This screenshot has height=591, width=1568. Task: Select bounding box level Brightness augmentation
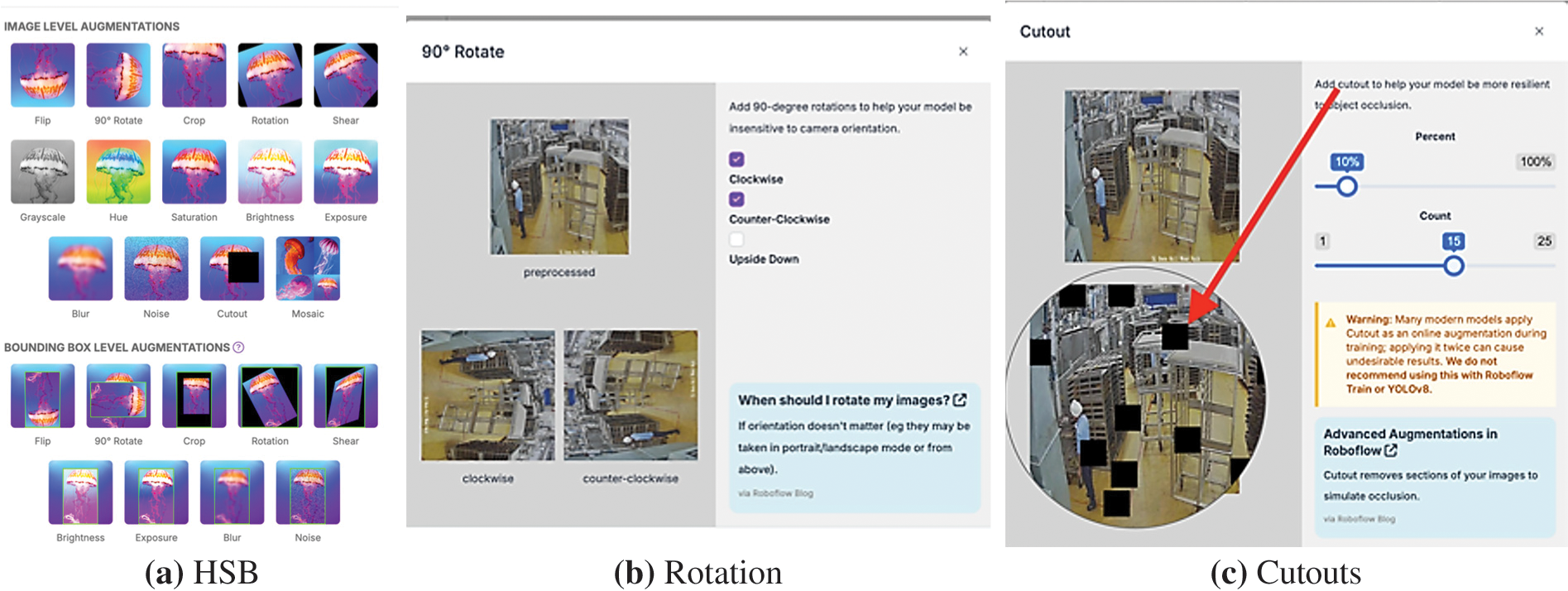pyautogui.click(x=80, y=492)
